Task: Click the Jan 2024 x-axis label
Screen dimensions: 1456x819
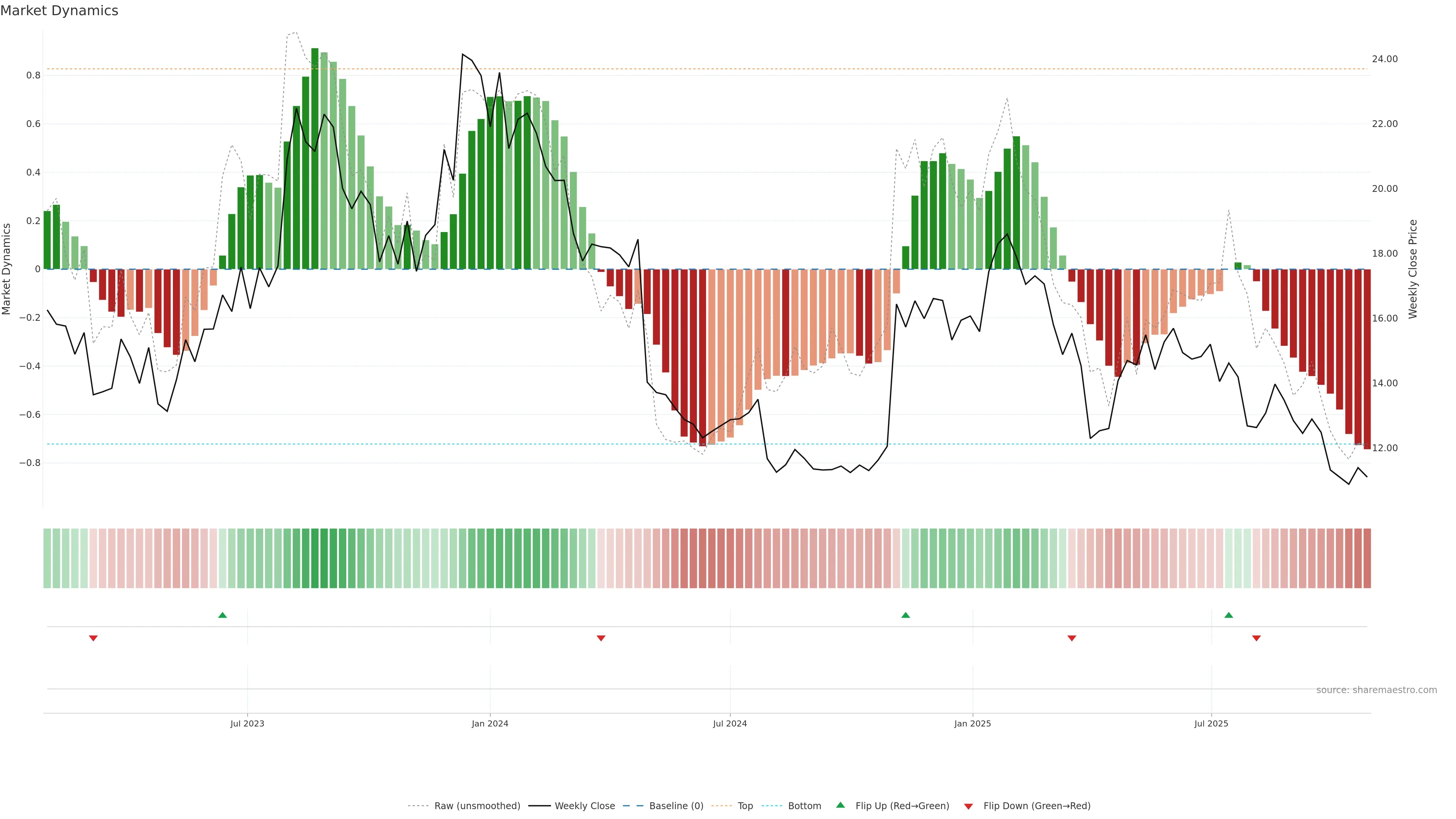Action: point(490,723)
